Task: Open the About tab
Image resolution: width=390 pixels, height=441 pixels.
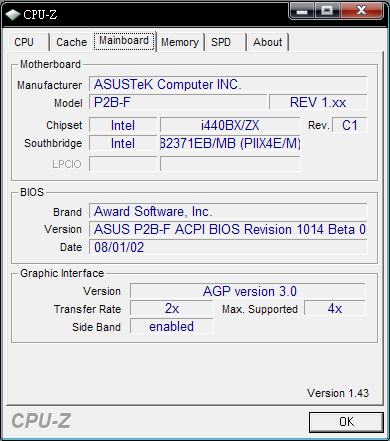Action: pos(268,42)
